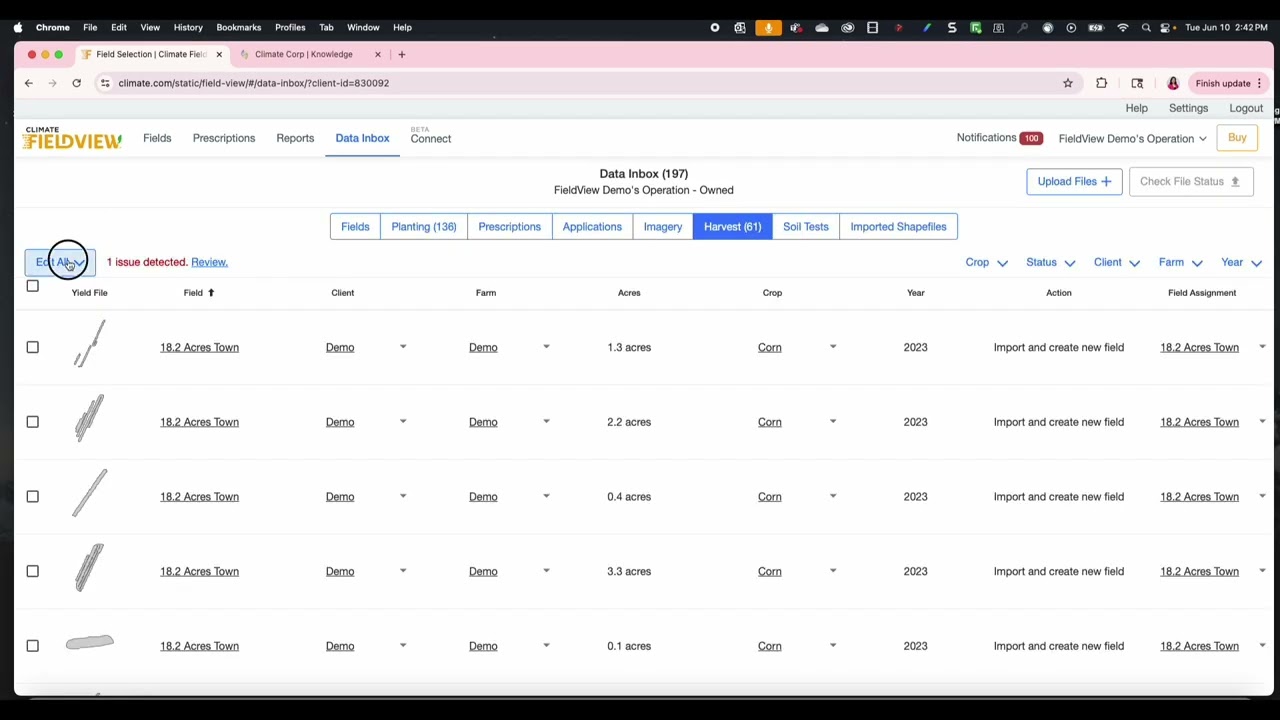Switch to the Applications tab

[x=592, y=227]
